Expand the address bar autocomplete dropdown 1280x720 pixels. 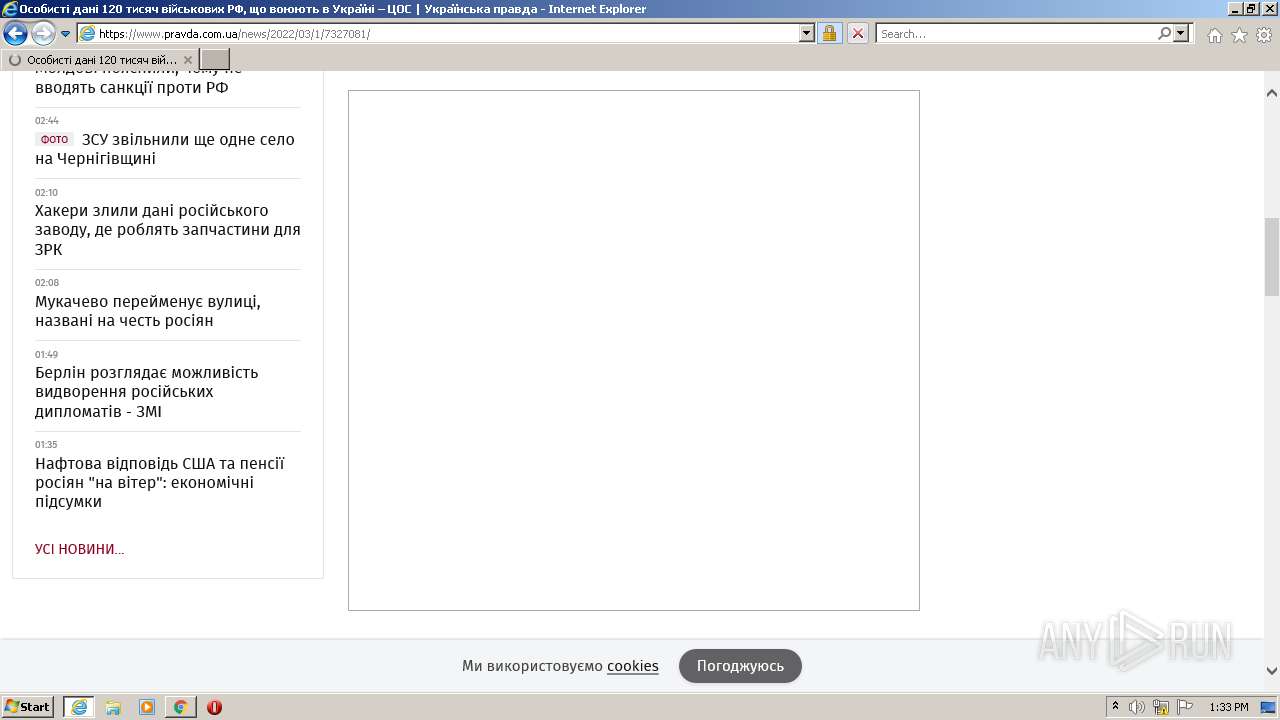tap(807, 34)
